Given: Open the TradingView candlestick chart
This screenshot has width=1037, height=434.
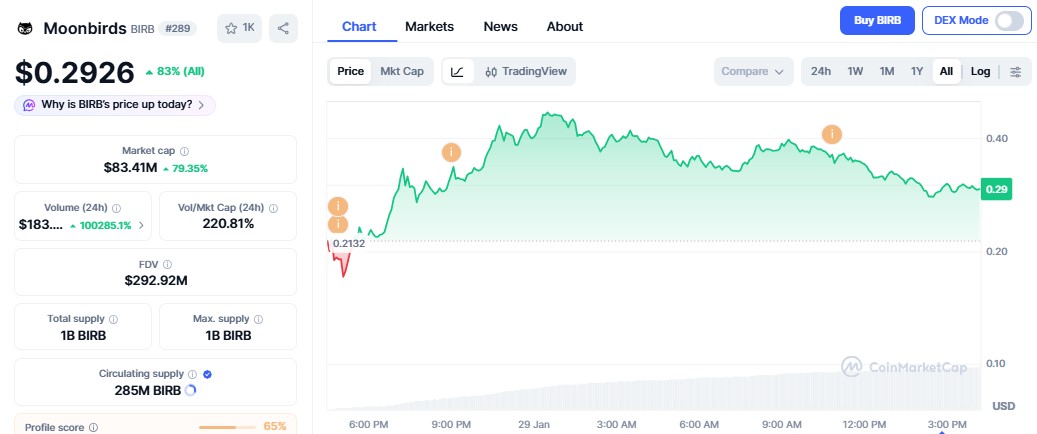Looking at the screenshot, I should tap(526, 72).
